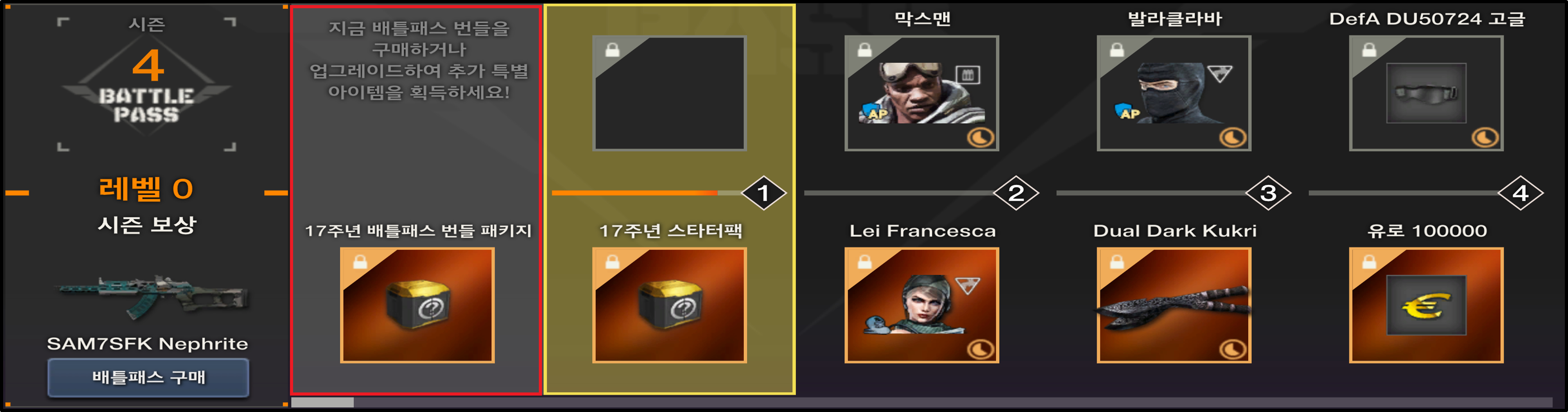Click the orange level 1 progress bar
1568x412 pixels.
tap(634, 193)
